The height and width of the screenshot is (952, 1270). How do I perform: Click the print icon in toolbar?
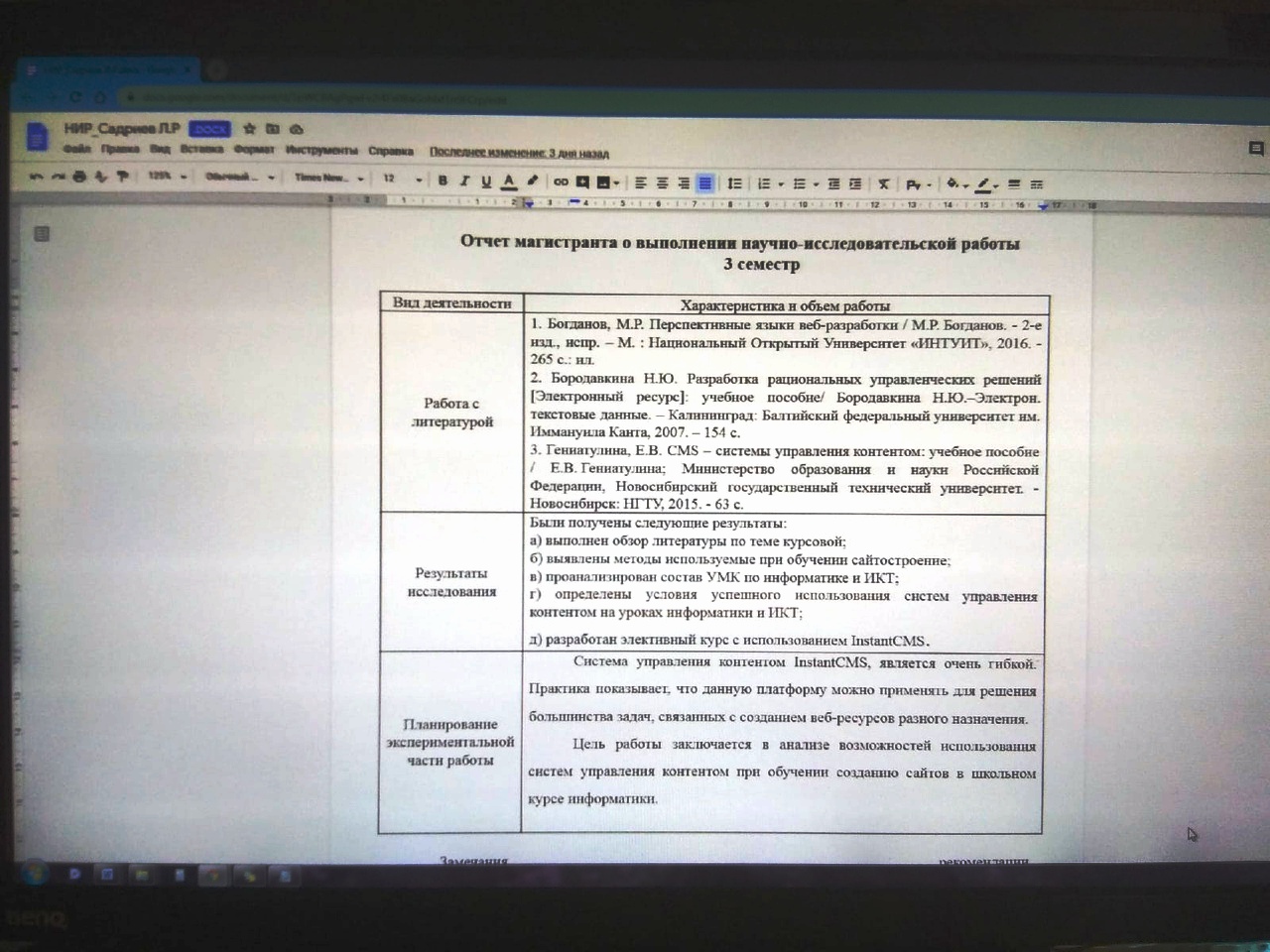[x=80, y=177]
